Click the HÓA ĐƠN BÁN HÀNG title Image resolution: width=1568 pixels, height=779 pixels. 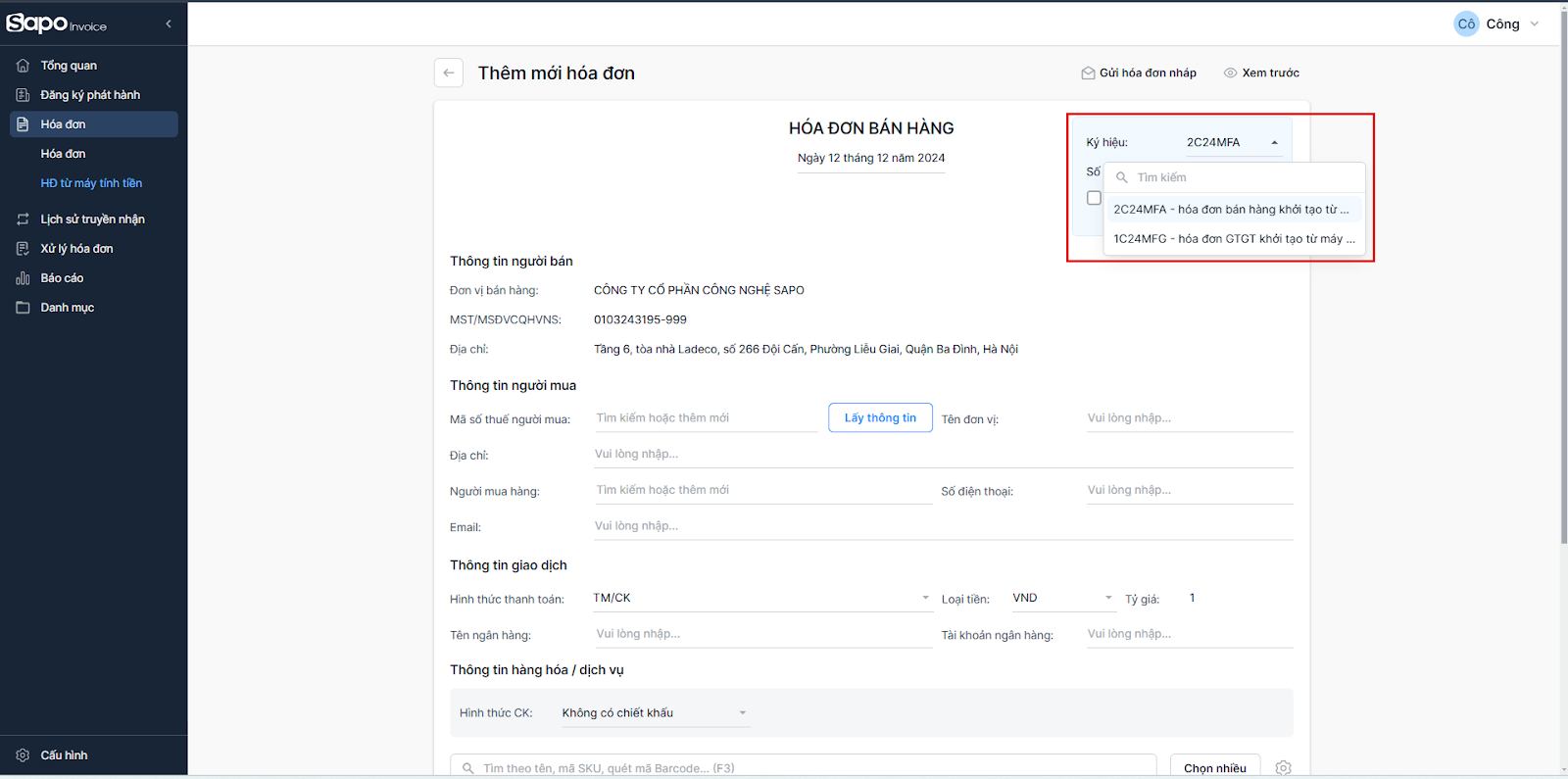click(871, 128)
